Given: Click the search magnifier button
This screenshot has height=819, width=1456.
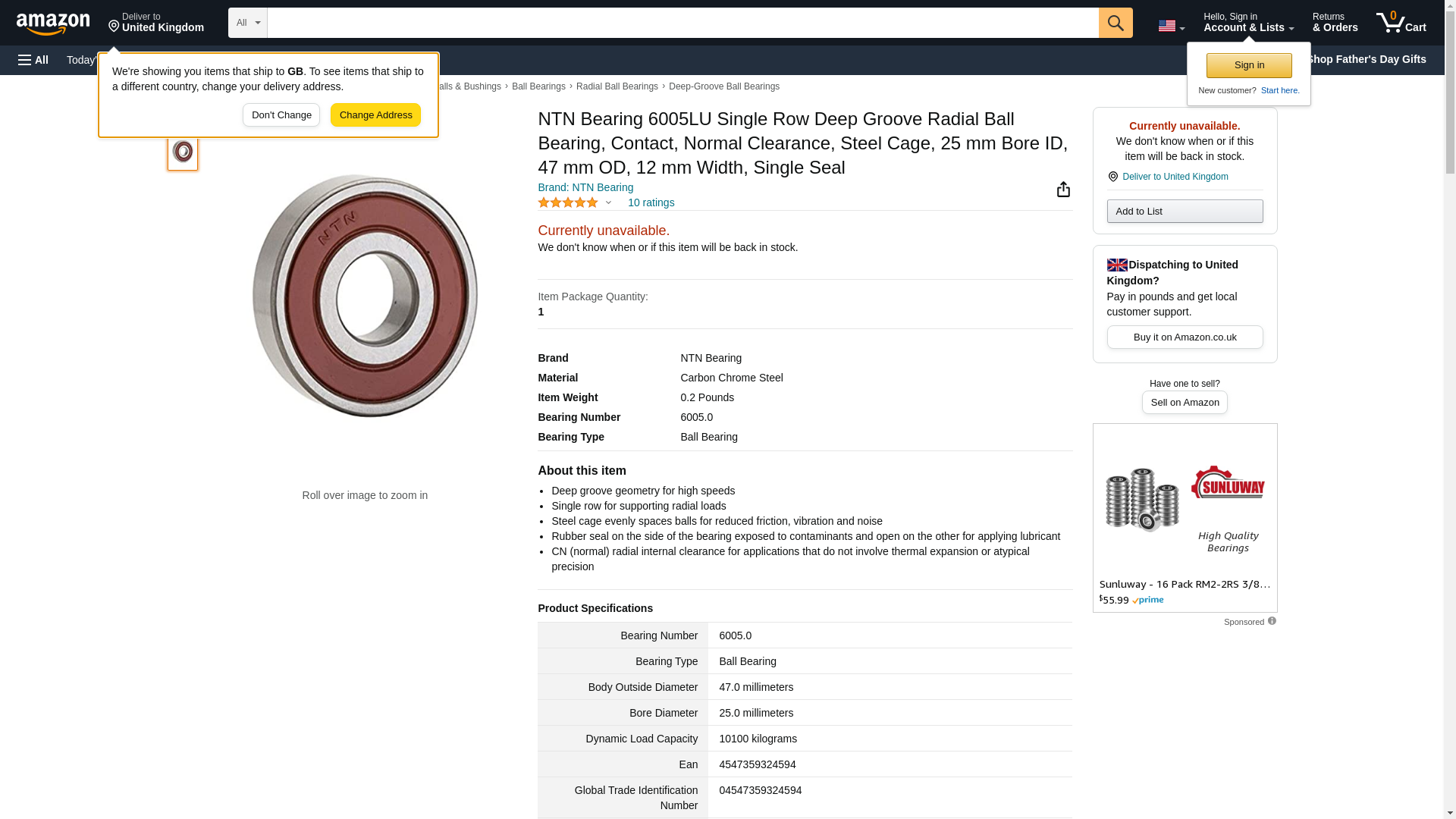Looking at the screenshot, I should pyautogui.click(x=1115, y=23).
